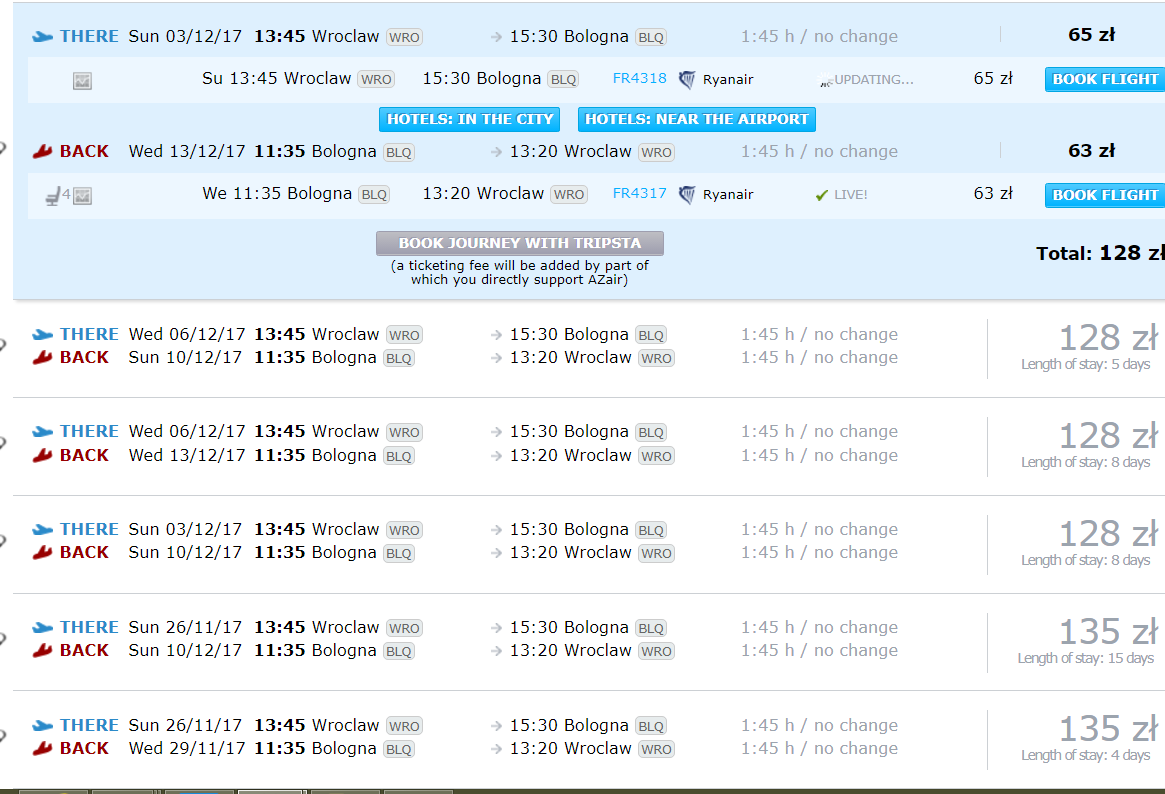The width and height of the screenshot is (1165, 794).
Task: Open Hotels: In the City
Action: (470, 120)
